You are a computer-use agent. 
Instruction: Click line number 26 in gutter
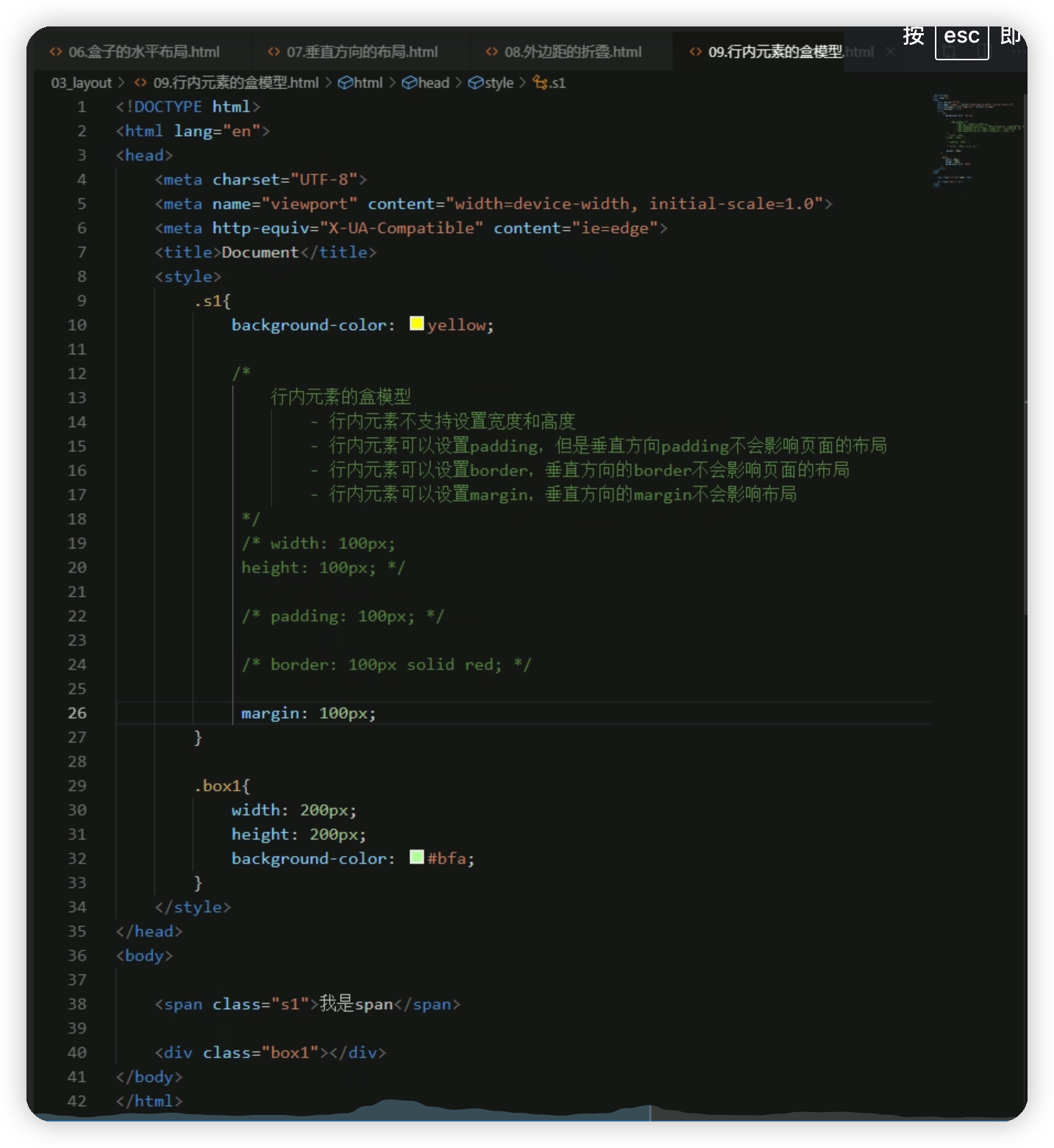click(x=77, y=713)
